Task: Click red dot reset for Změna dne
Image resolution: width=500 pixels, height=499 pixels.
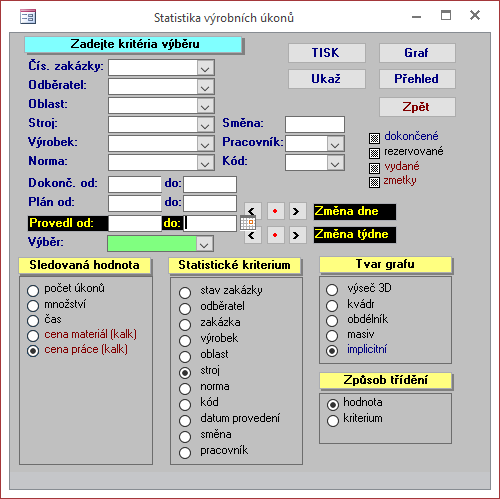Action: point(275,211)
